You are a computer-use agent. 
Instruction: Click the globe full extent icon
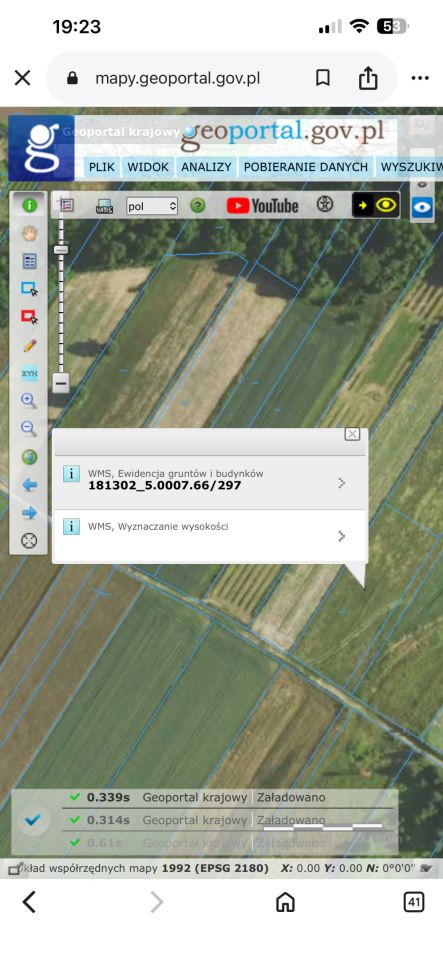click(29, 457)
